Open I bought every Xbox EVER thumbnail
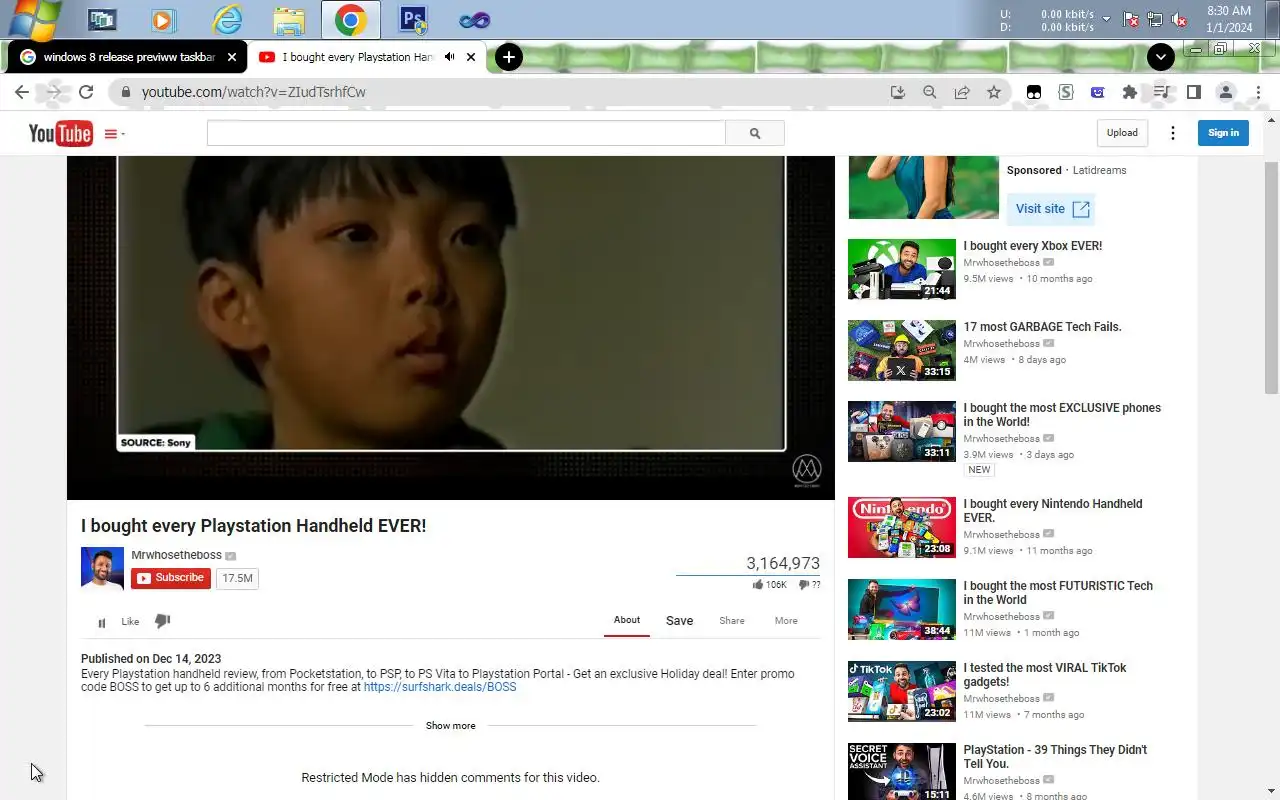This screenshot has height=800, width=1280. 902,269
